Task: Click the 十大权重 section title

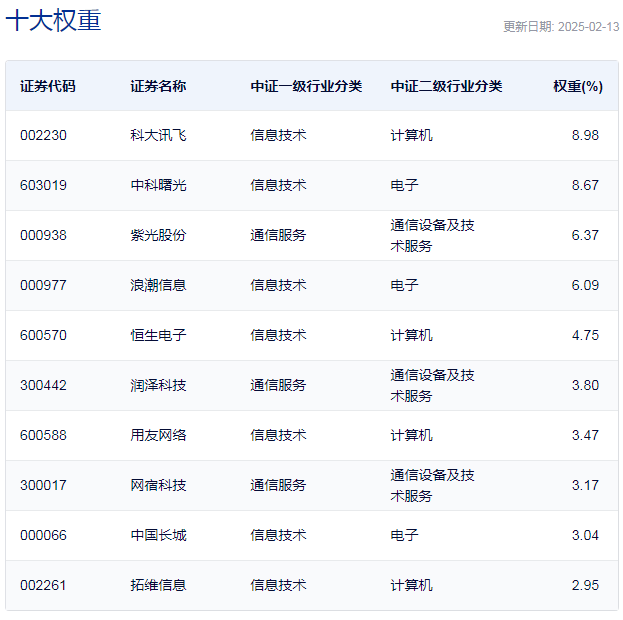Action: [54, 21]
